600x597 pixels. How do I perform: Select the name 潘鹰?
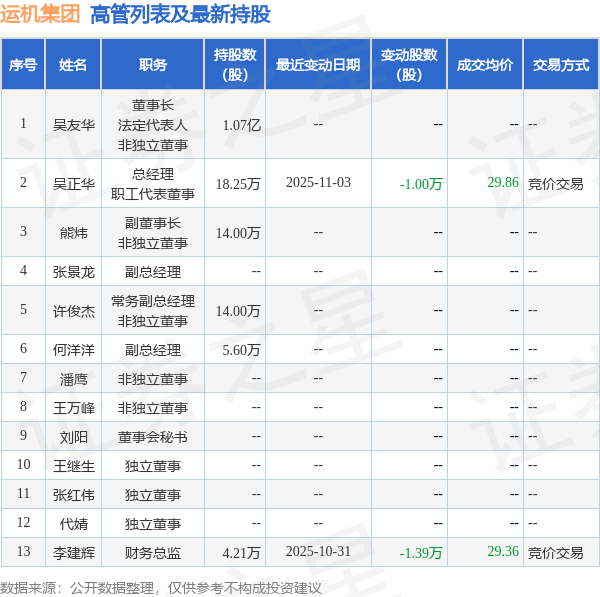[73, 379]
